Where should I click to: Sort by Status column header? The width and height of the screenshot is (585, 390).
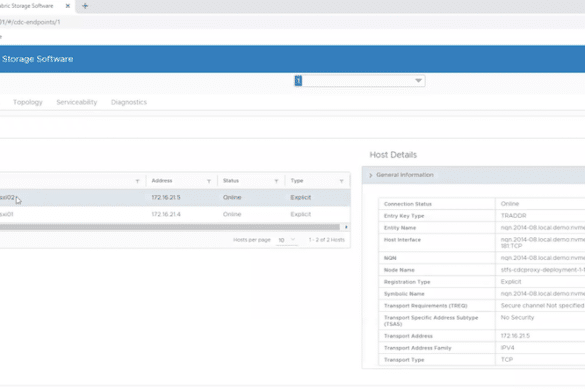click(x=231, y=181)
